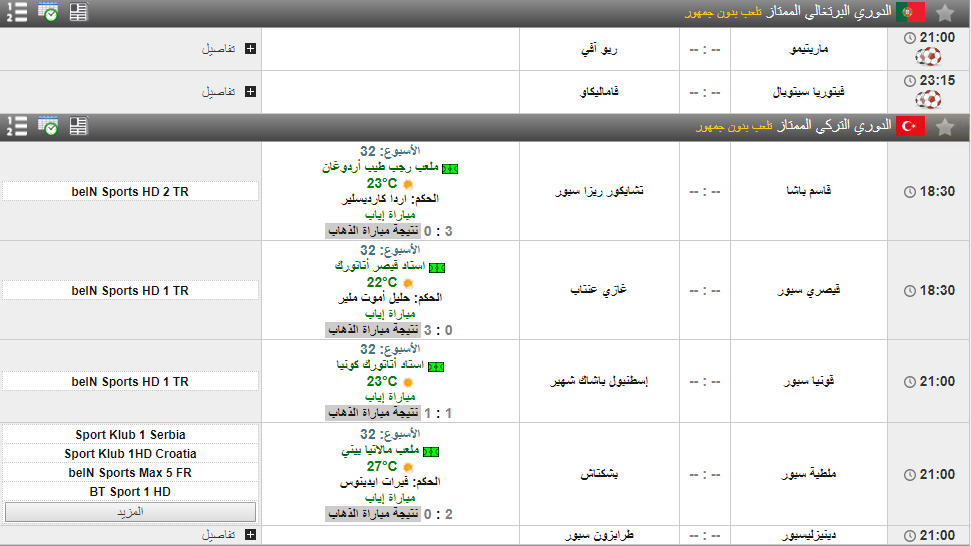Viewport: 971px width, 546px height.
Task: Open news table icon in Portuguese league header
Action: click(x=78, y=13)
